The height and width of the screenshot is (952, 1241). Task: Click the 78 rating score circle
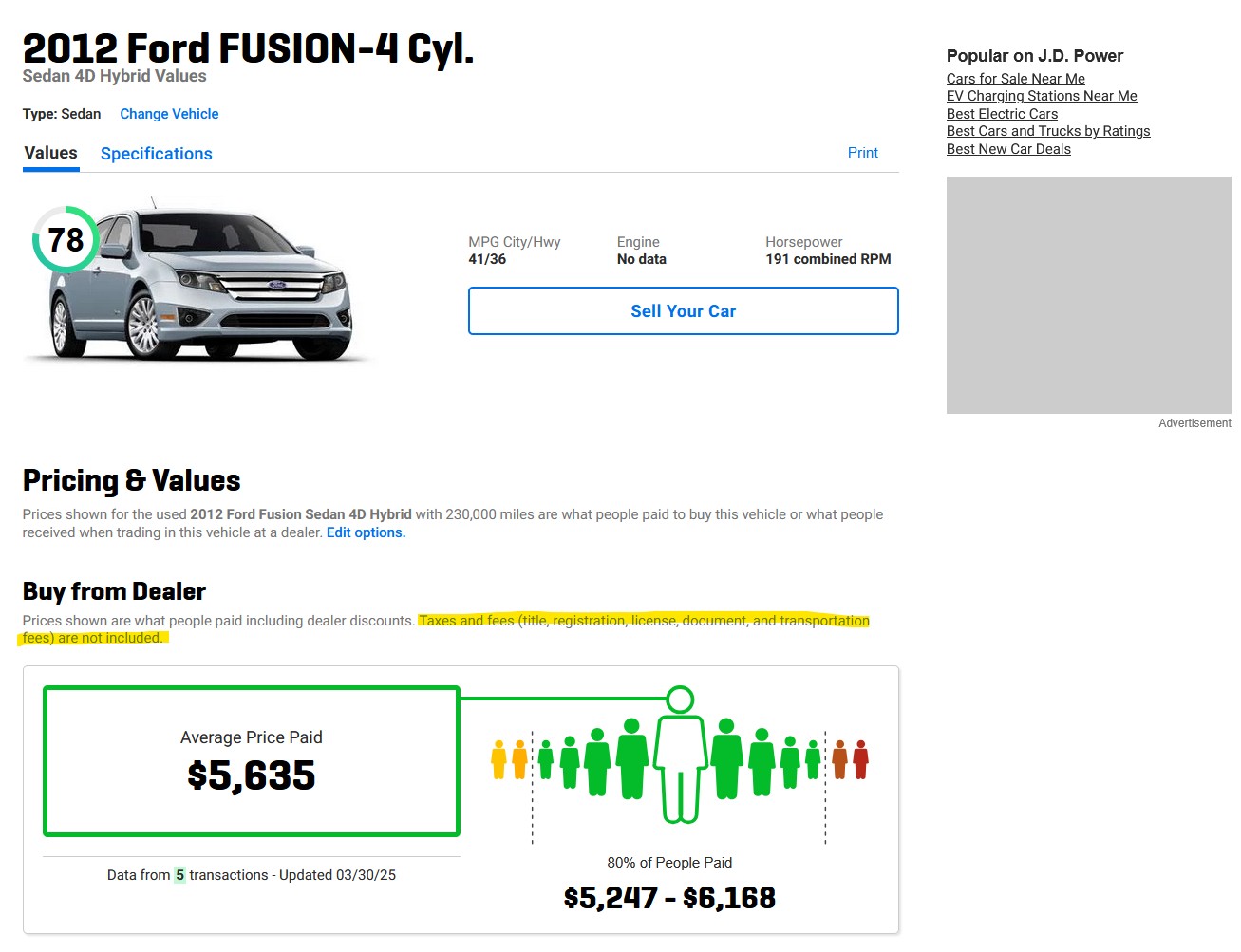[66, 240]
